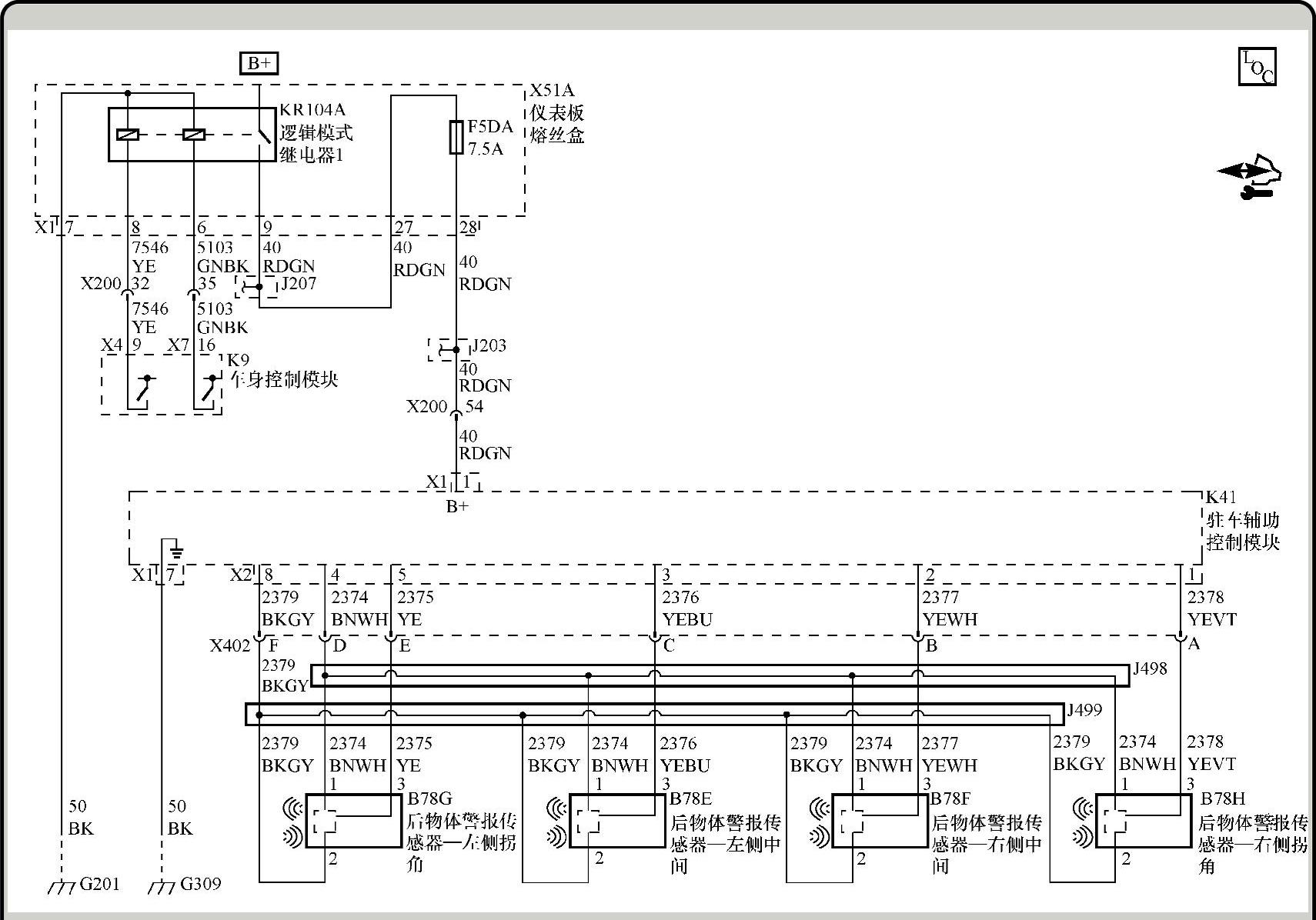This screenshot has width=1316, height=920.
Task: Click the J499 splice bar label
Action: [x=1084, y=709]
